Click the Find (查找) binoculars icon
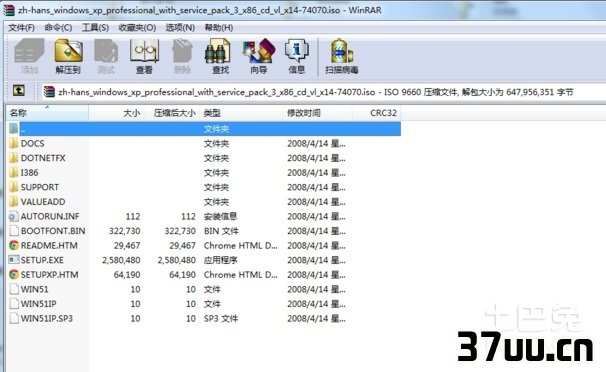Screen dimensions: 606x372 pos(217,51)
